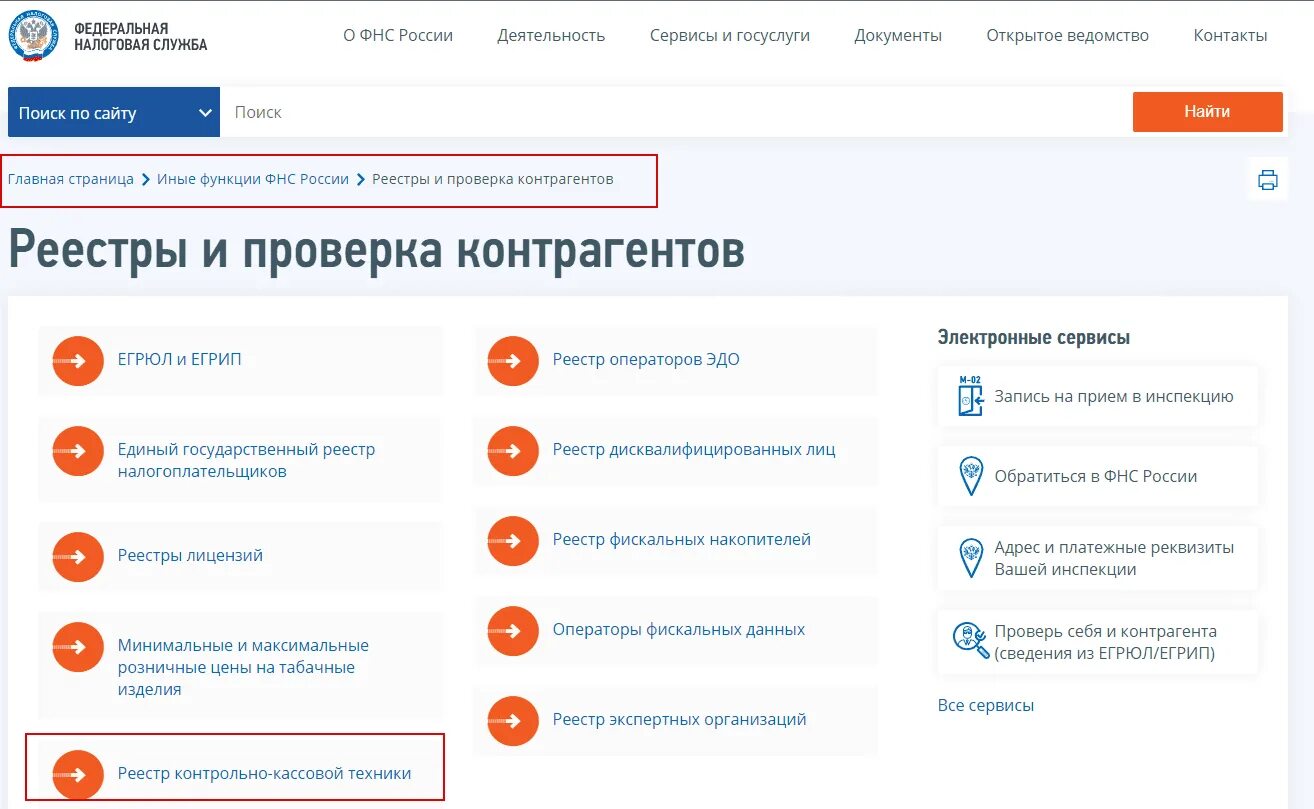The height and width of the screenshot is (809, 1314).
Task: Click the orange Найти button
Action: point(1207,112)
